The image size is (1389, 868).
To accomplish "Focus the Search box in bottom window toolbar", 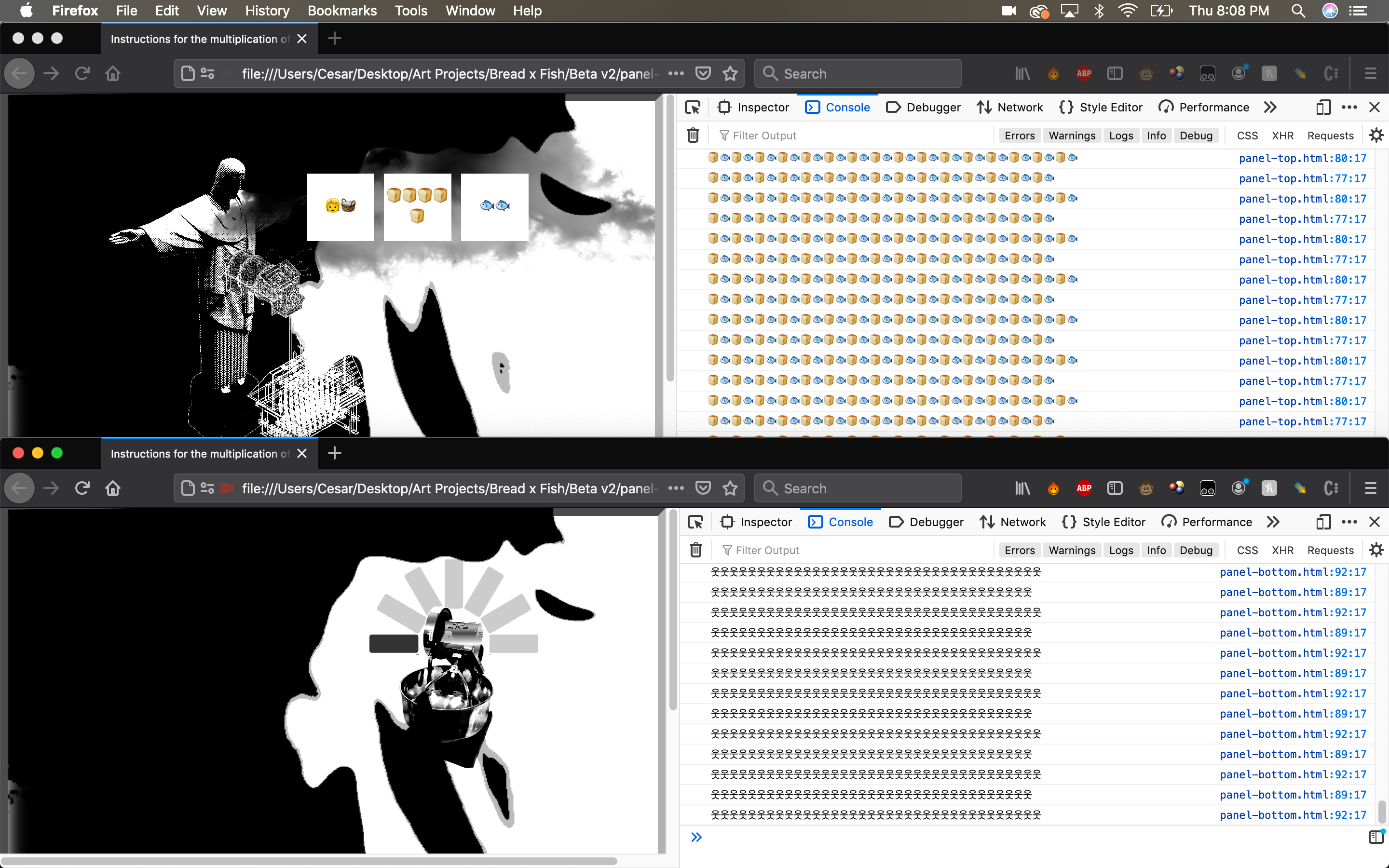I will [858, 488].
